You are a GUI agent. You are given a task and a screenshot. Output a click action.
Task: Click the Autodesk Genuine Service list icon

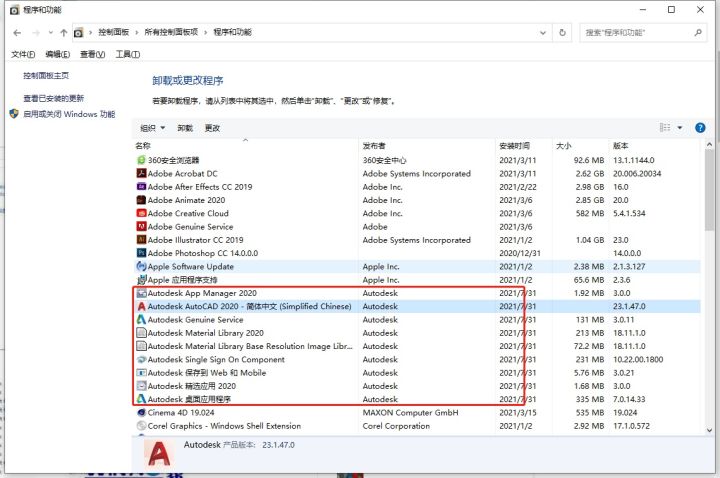click(x=141, y=320)
